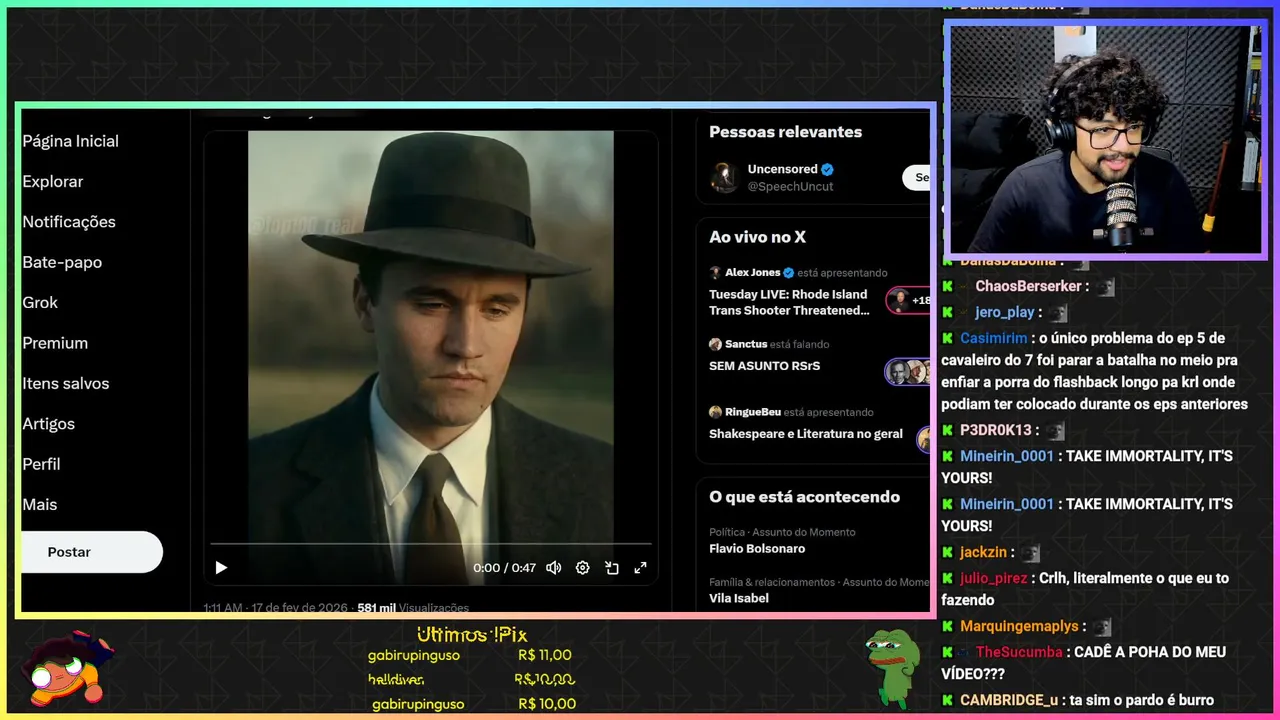The height and width of the screenshot is (720, 1280).
Task: Open the @SpeechUncut handle link
Action: coord(790,186)
